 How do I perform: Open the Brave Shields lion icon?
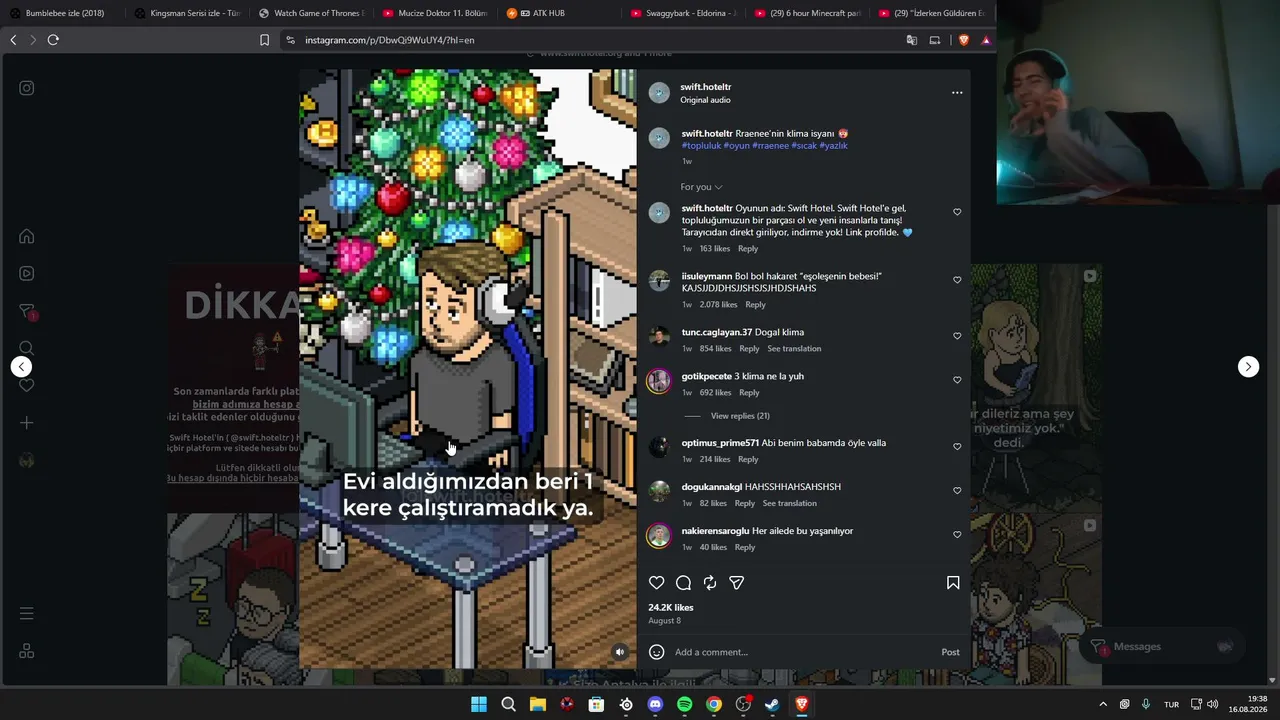point(964,40)
